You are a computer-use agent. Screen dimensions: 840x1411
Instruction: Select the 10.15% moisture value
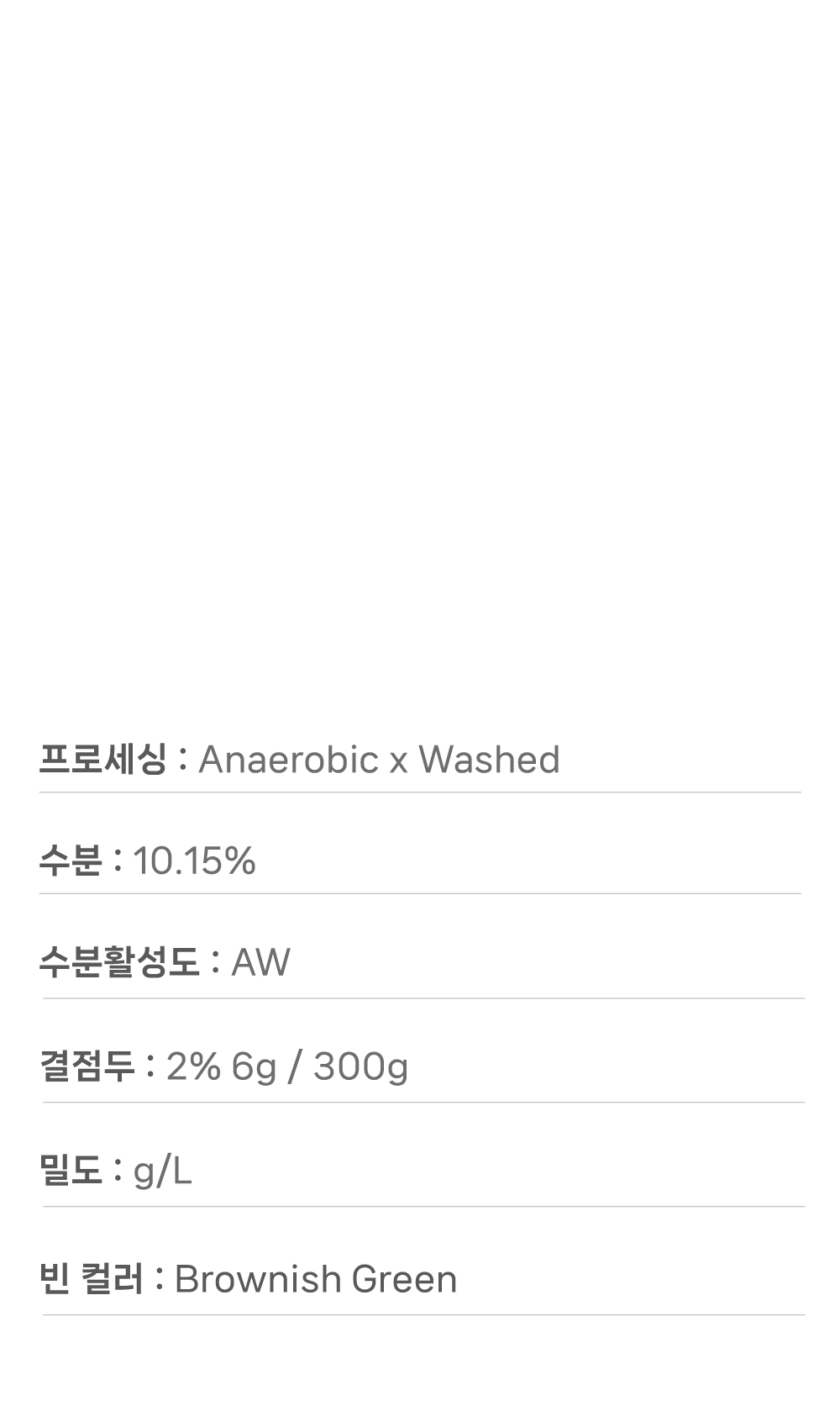coord(194,861)
